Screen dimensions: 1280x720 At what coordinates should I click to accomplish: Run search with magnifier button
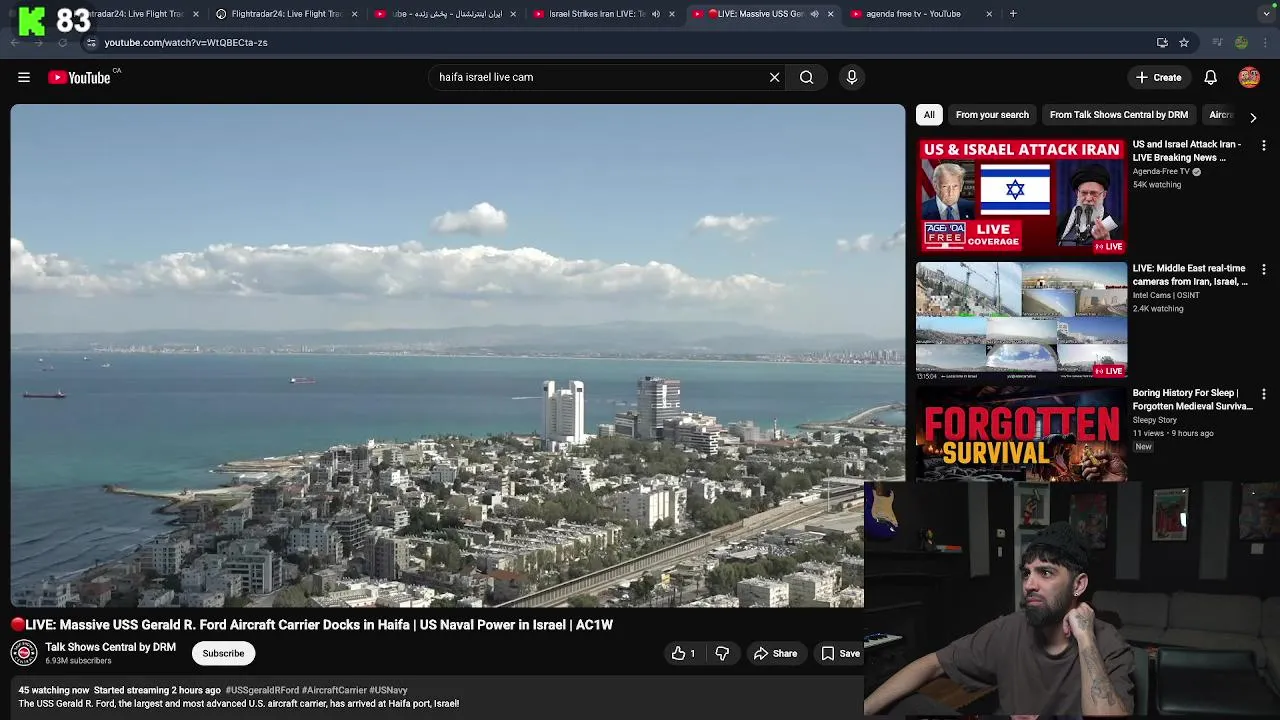click(x=806, y=77)
